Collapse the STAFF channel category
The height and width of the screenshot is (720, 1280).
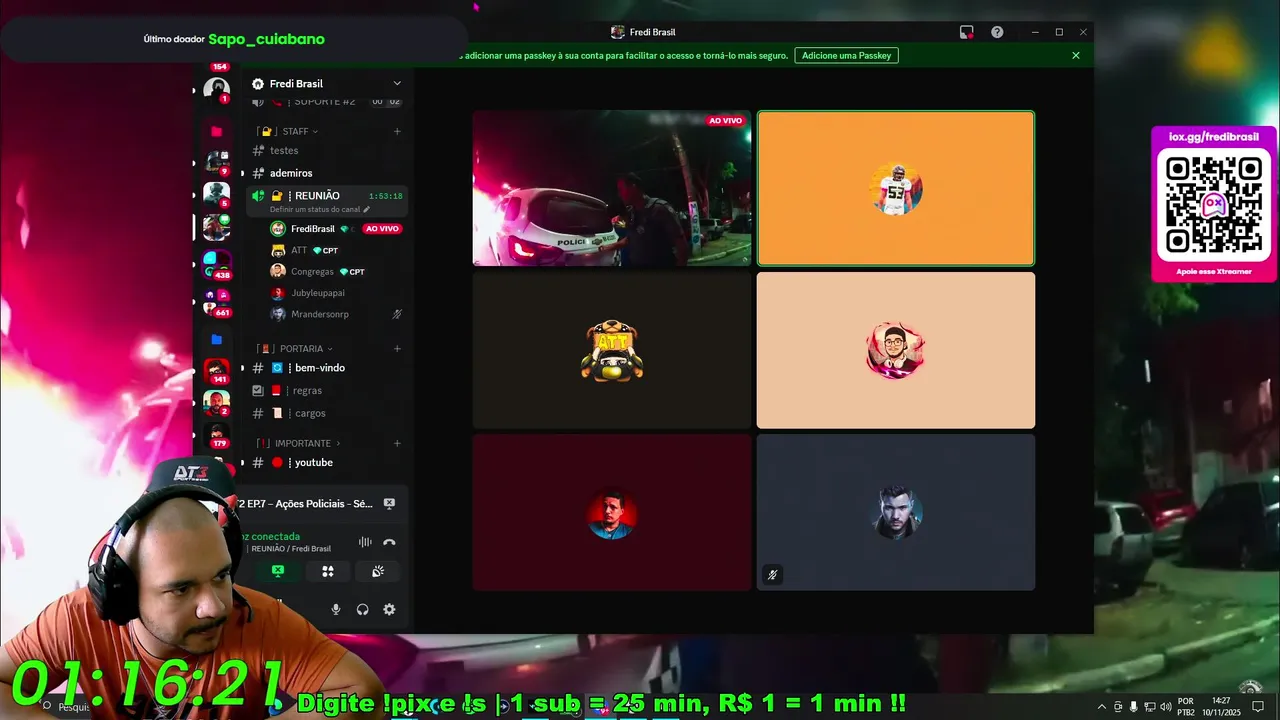click(295, 131)
